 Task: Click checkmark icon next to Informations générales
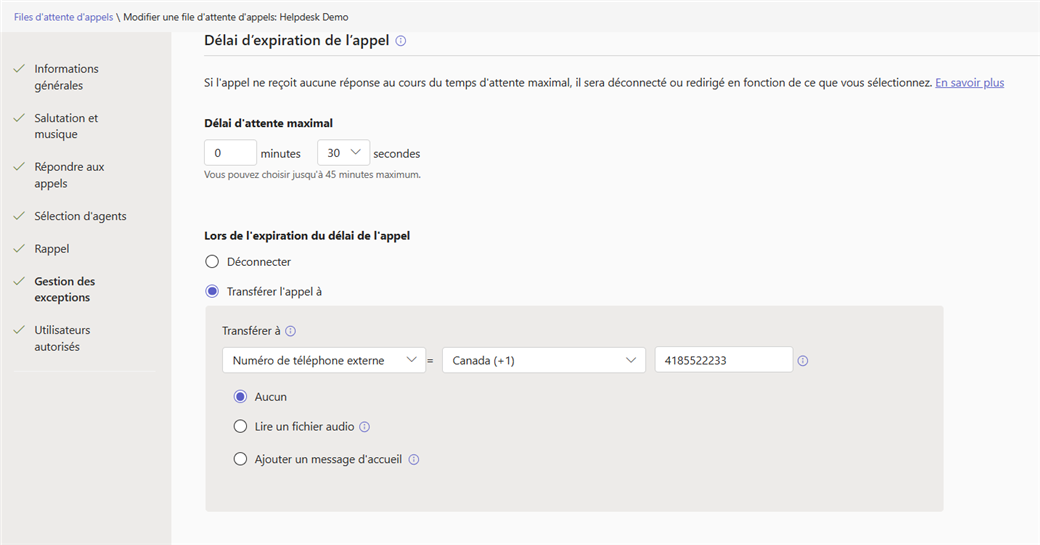(19, 68)
